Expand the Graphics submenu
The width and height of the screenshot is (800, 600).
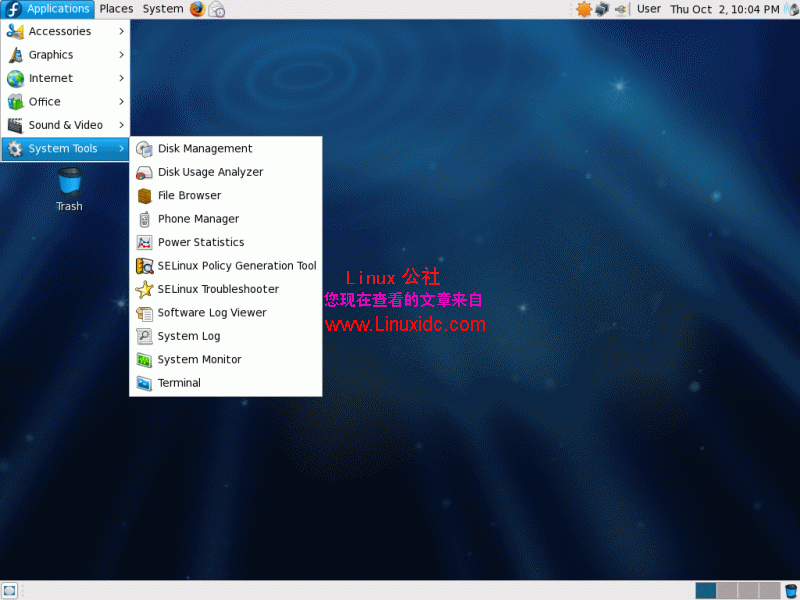click(58, 54)
